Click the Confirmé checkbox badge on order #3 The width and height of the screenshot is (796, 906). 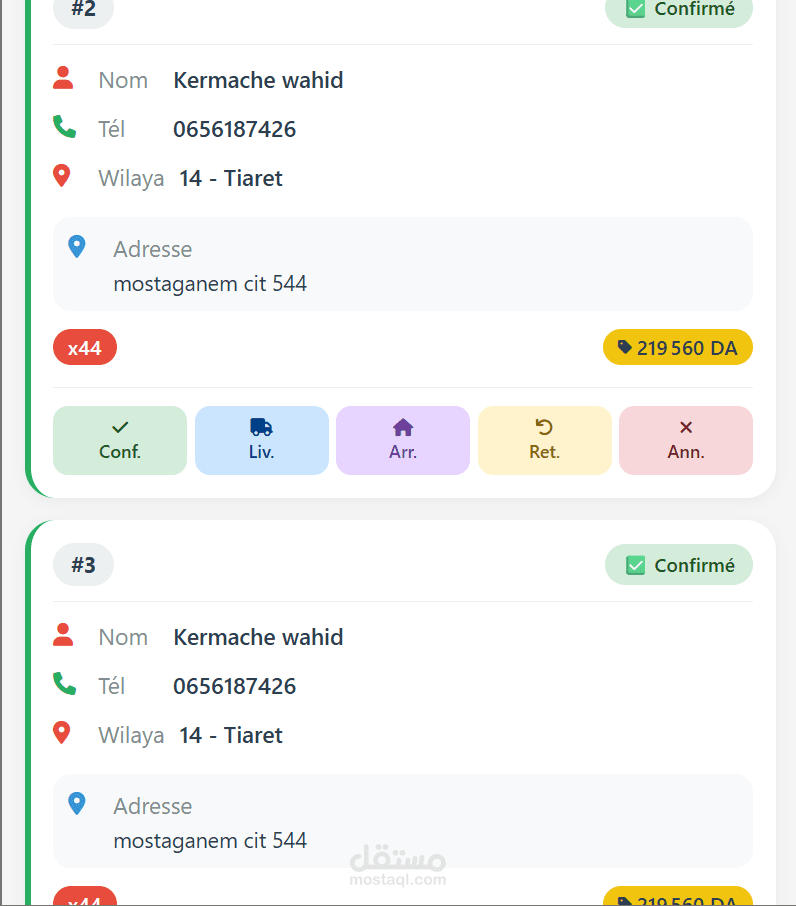point(679,565)
